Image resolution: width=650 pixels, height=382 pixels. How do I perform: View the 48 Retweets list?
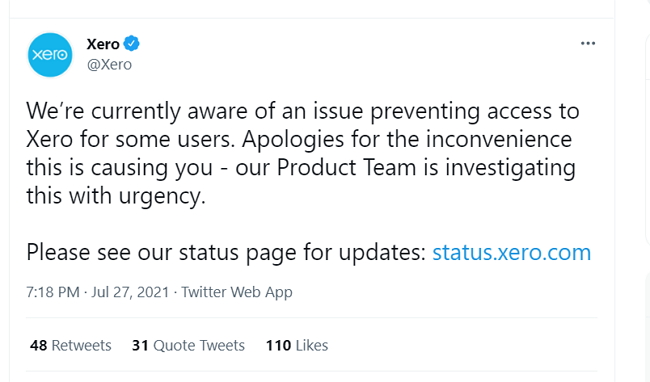pos(70,346)
